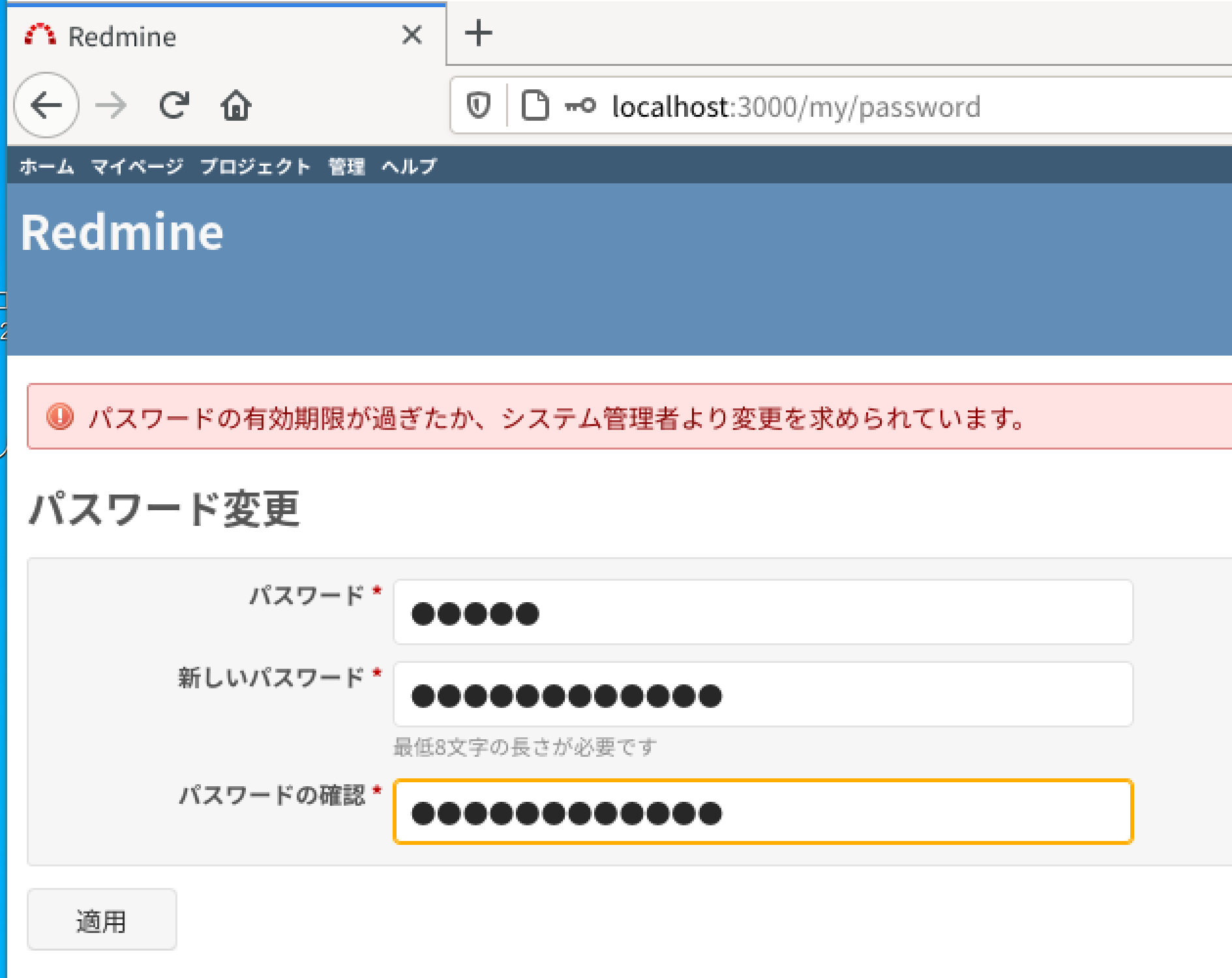Click the パスワードの確認 label

[x=272, y=795]
